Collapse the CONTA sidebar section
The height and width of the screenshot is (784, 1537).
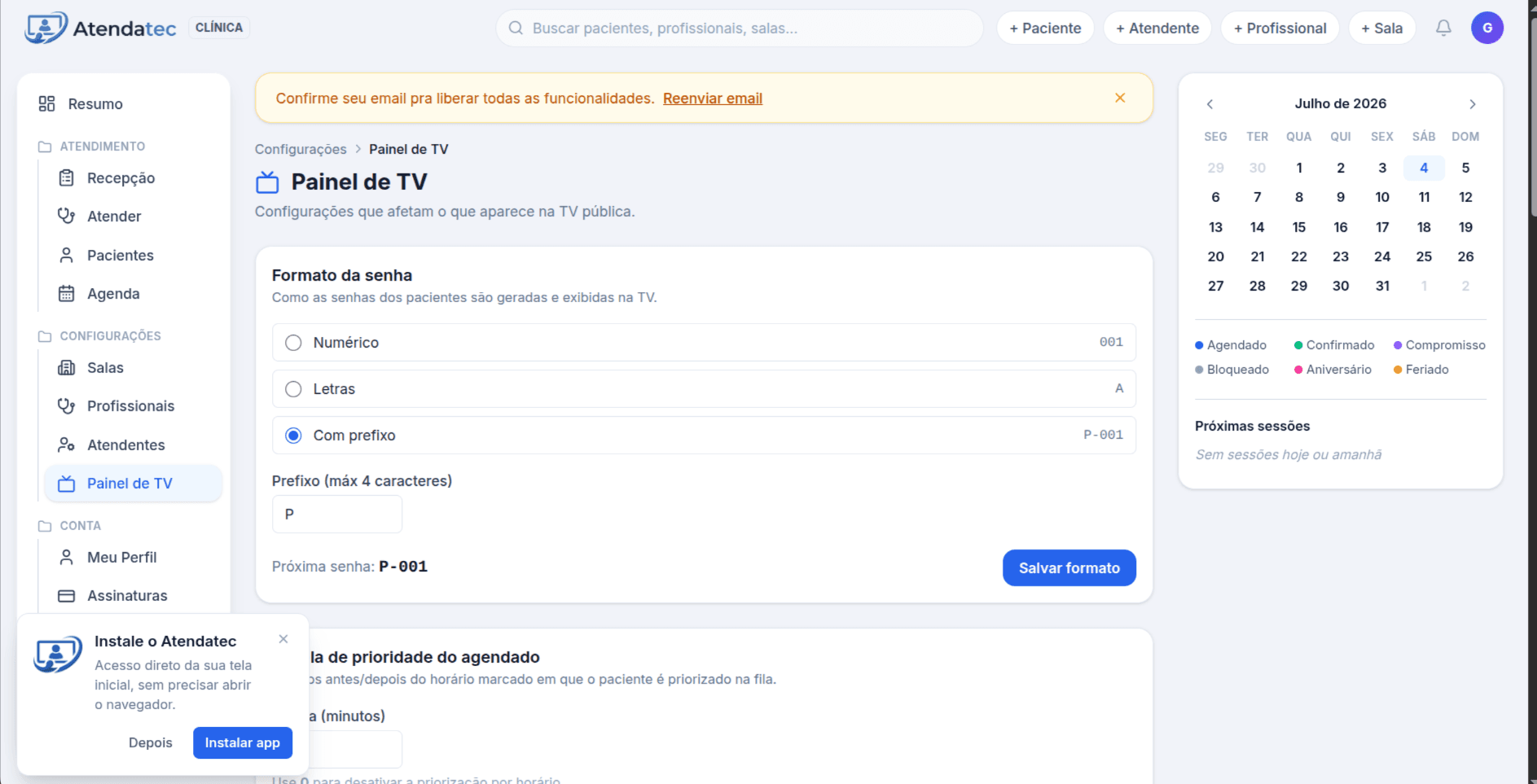click(70, 526)
